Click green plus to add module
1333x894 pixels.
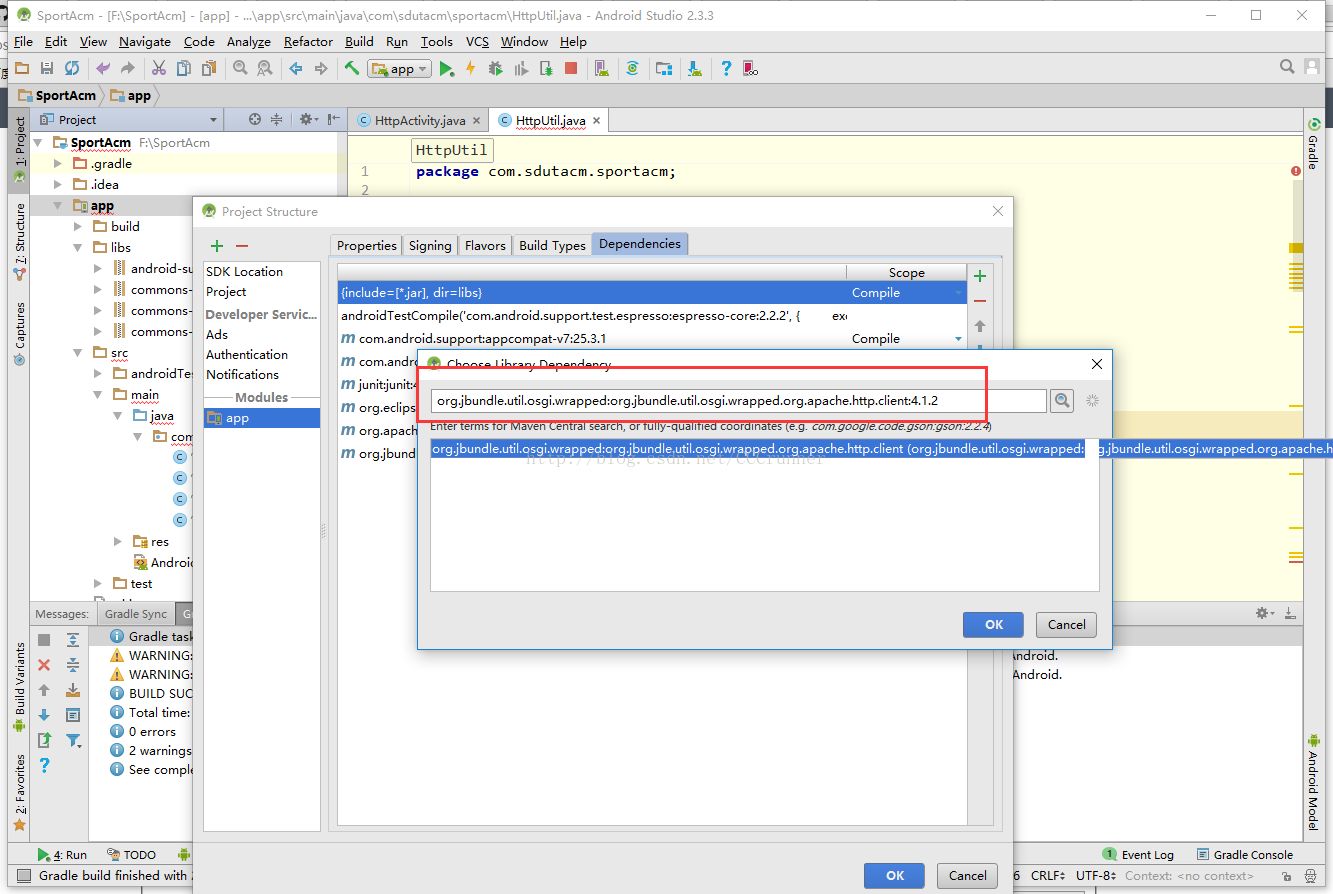pos(217,246)
